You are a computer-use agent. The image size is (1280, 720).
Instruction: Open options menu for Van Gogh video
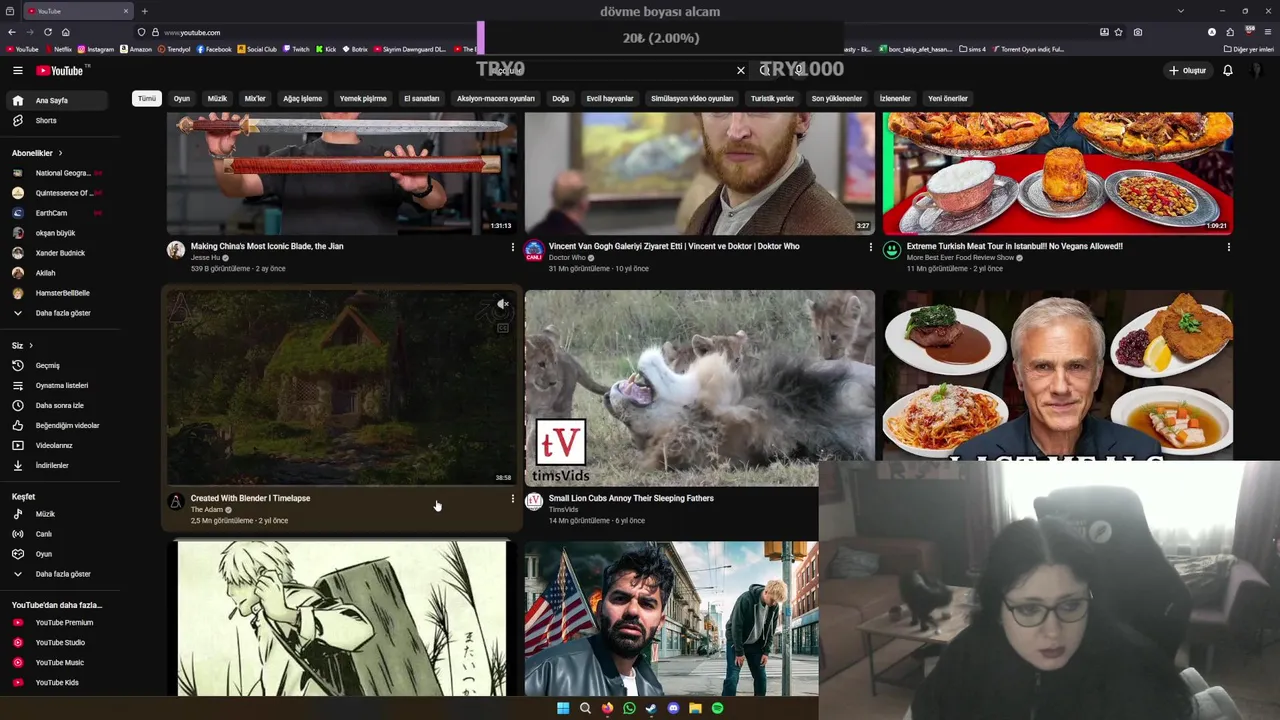coord(871,247)
